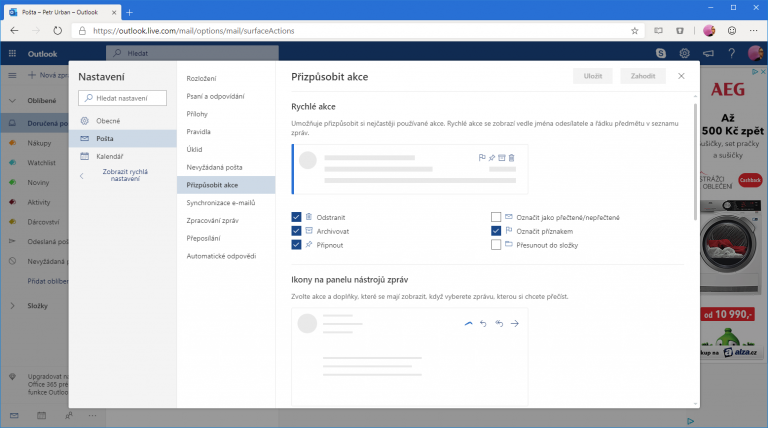768x428 pixels.
Task: Open browser settings and more ellipsis
Action: (x=754, y=31)
